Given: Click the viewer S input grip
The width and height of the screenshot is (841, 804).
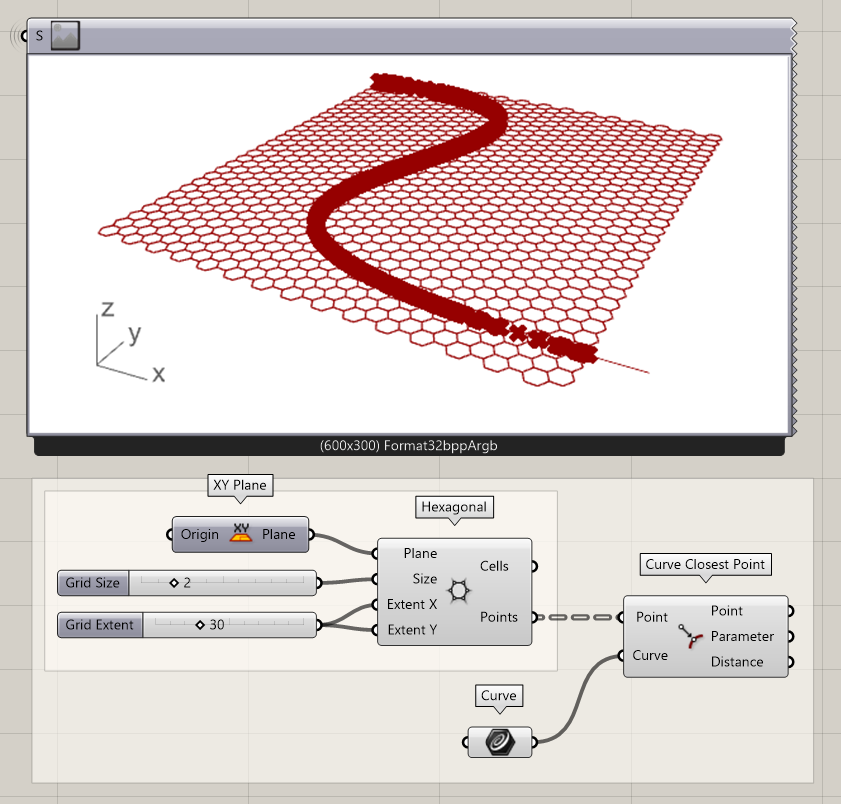Looking at the screenshot, I should tap(24, 36).
